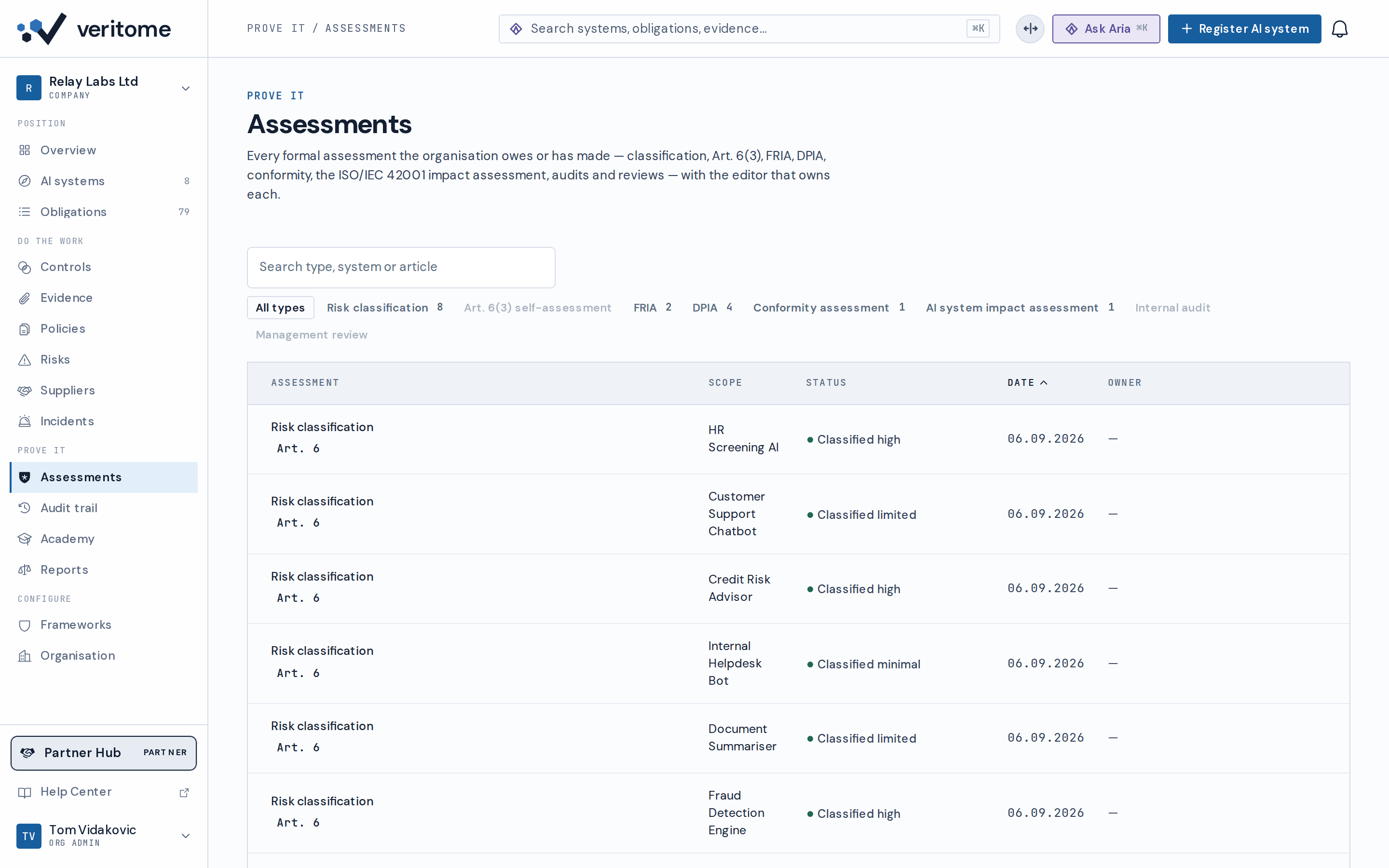The width and height of the screenshot is (1389, 868).
Task: Click the Incidents siren icon
Action: click(x=25, y=421)
